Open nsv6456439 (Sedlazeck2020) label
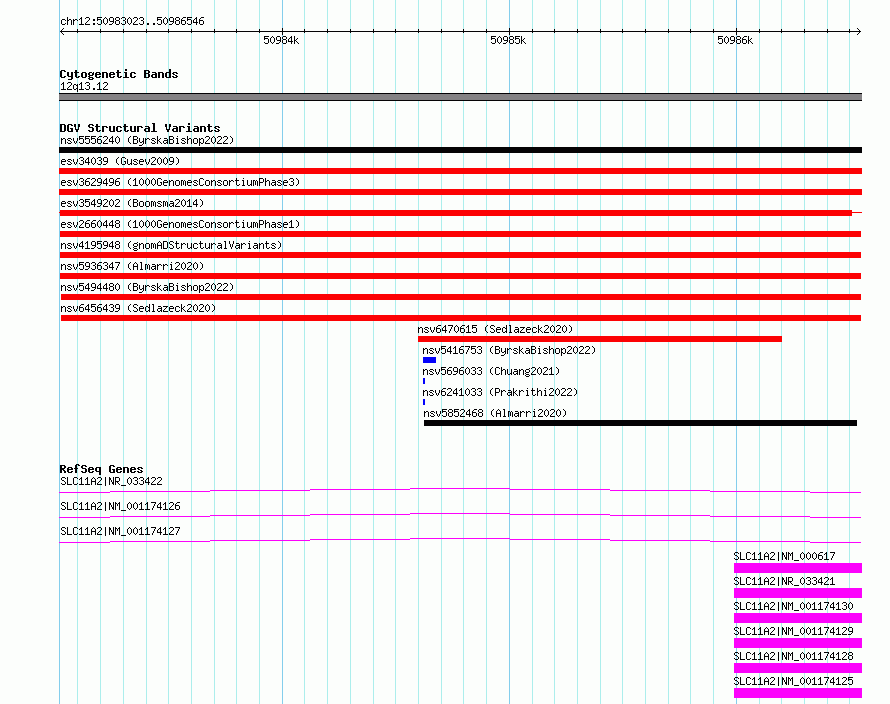This screenshot has width=890, height=704. click(138, 308)
